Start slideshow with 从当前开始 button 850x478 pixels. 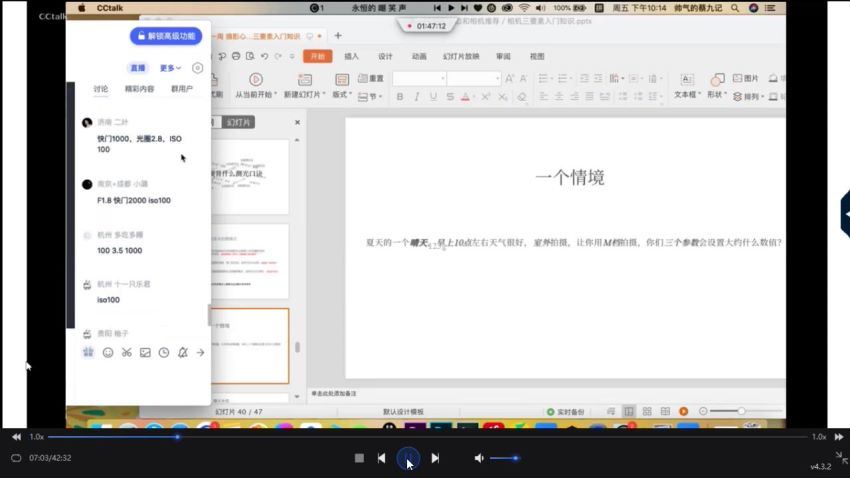(256, 86)
